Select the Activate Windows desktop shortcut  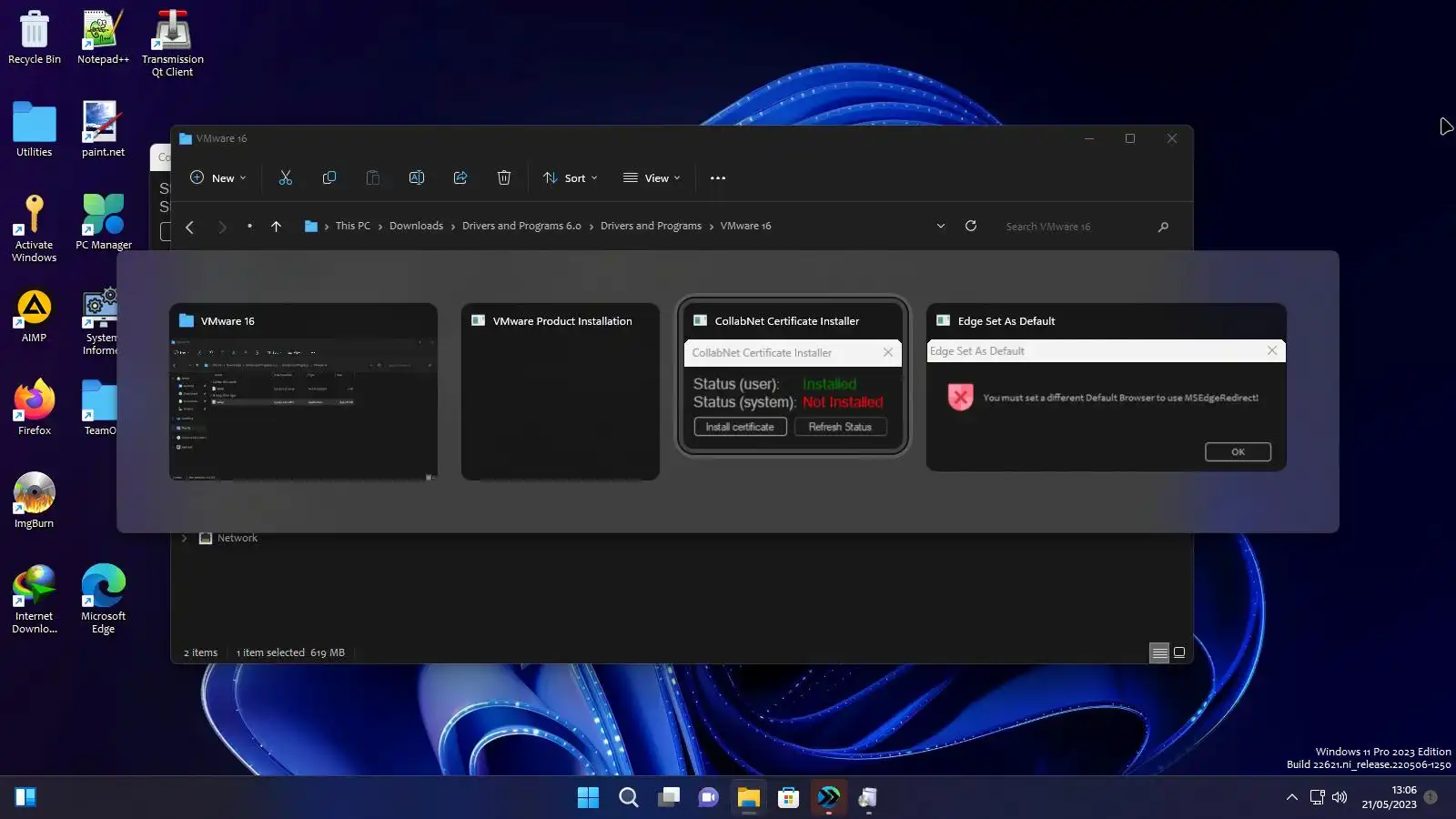35,228
